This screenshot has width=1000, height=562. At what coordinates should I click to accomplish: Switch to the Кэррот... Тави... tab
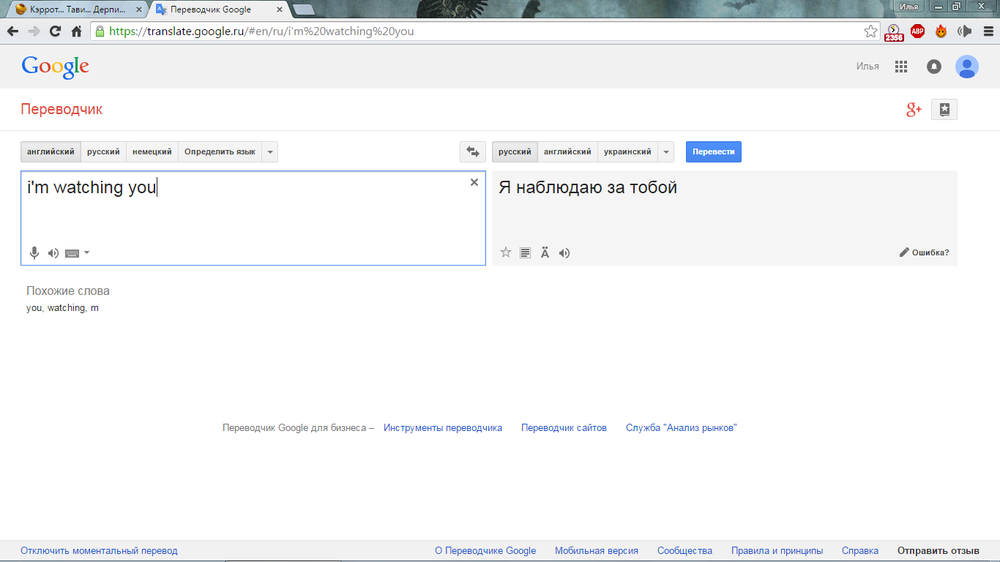pyautogui.click(x=78, y=10)
